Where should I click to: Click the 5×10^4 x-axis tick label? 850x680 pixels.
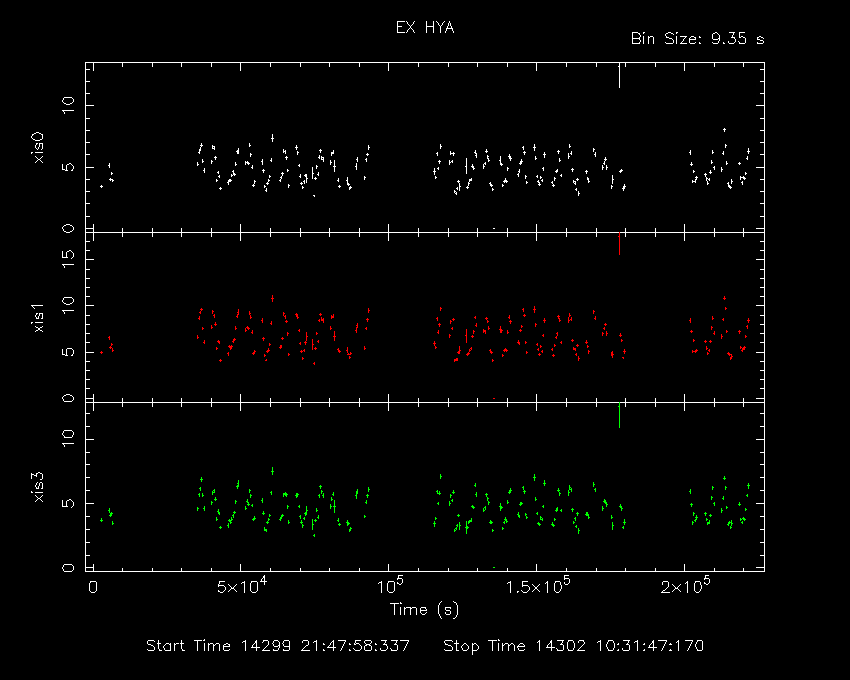tap(241, 586)
